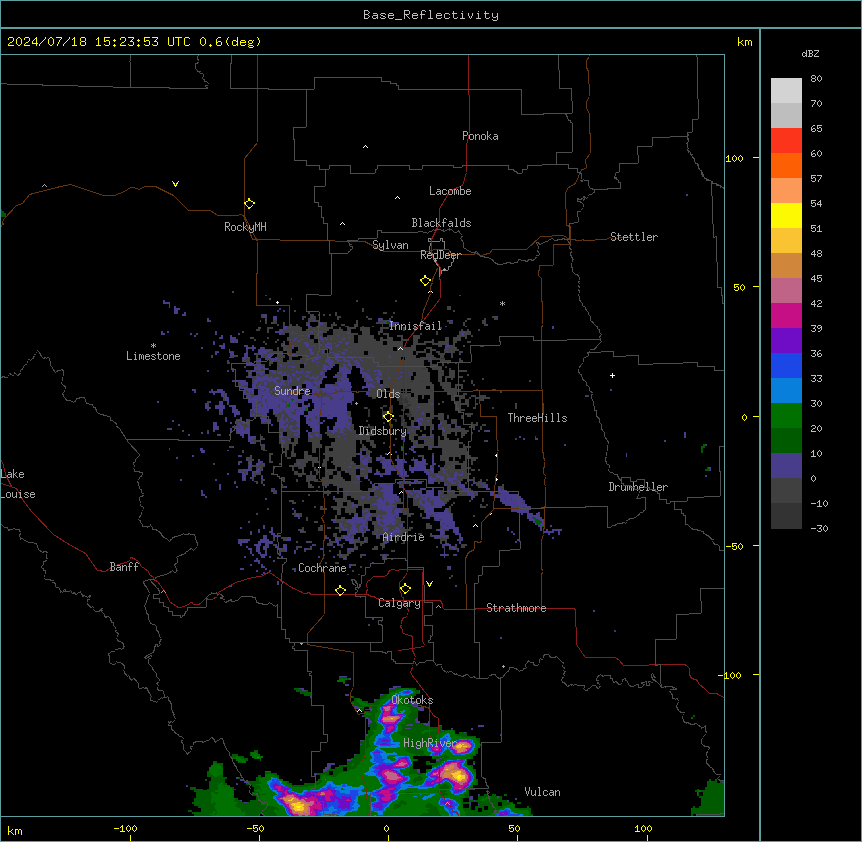Click the Airdrie city label

coord(404,537)
